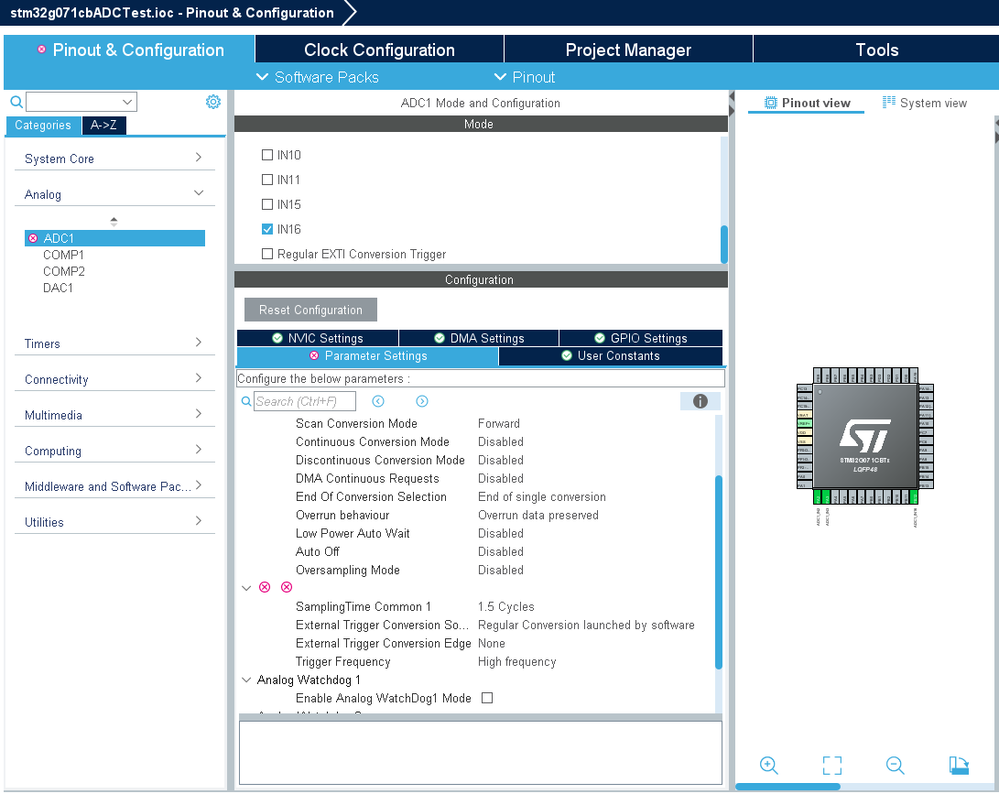Collapse the Analog Watchdog 1 group
Viewport: 999px width, 795px height.
(x=247, y=680)
